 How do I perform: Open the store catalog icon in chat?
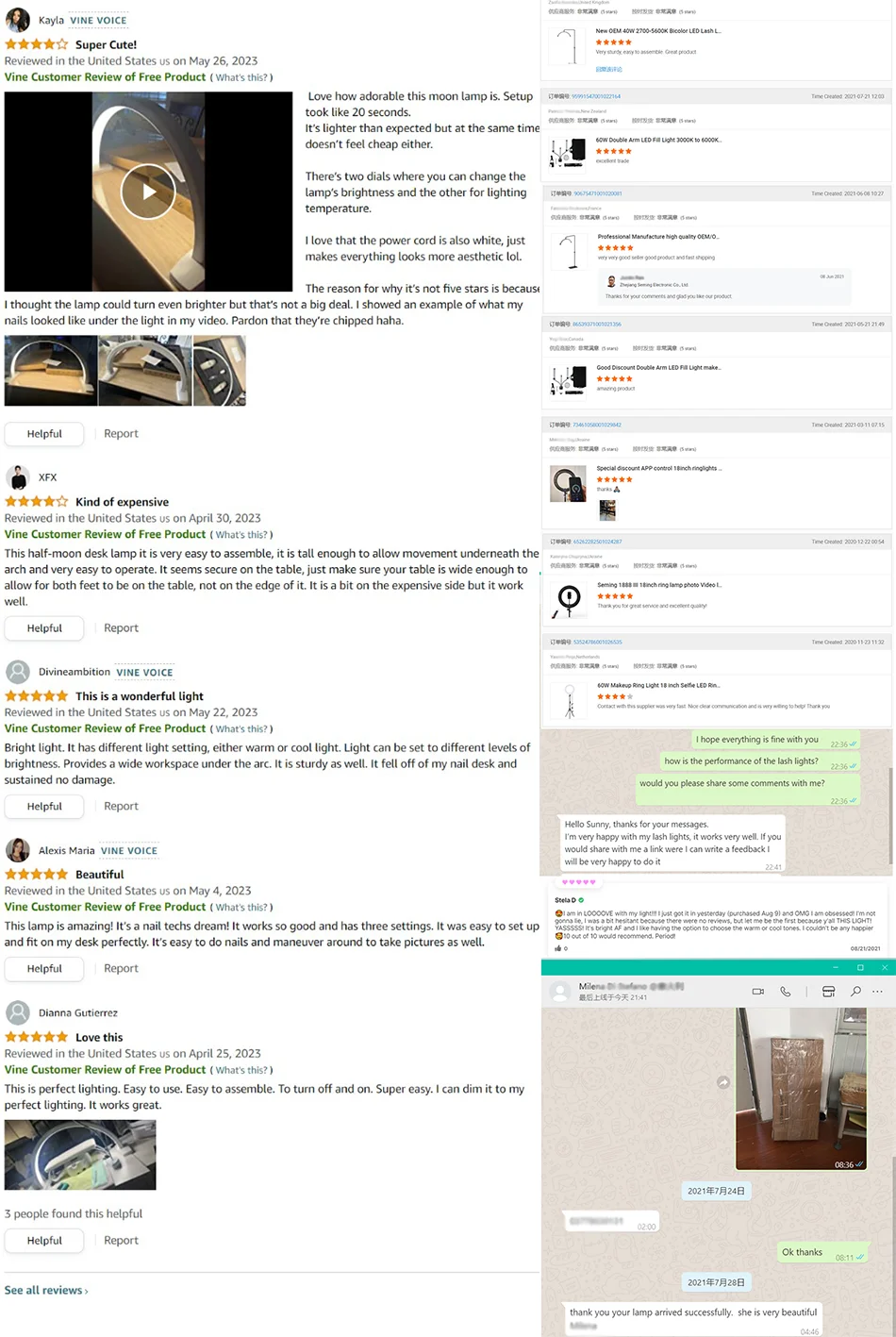(x=828, y=992)
